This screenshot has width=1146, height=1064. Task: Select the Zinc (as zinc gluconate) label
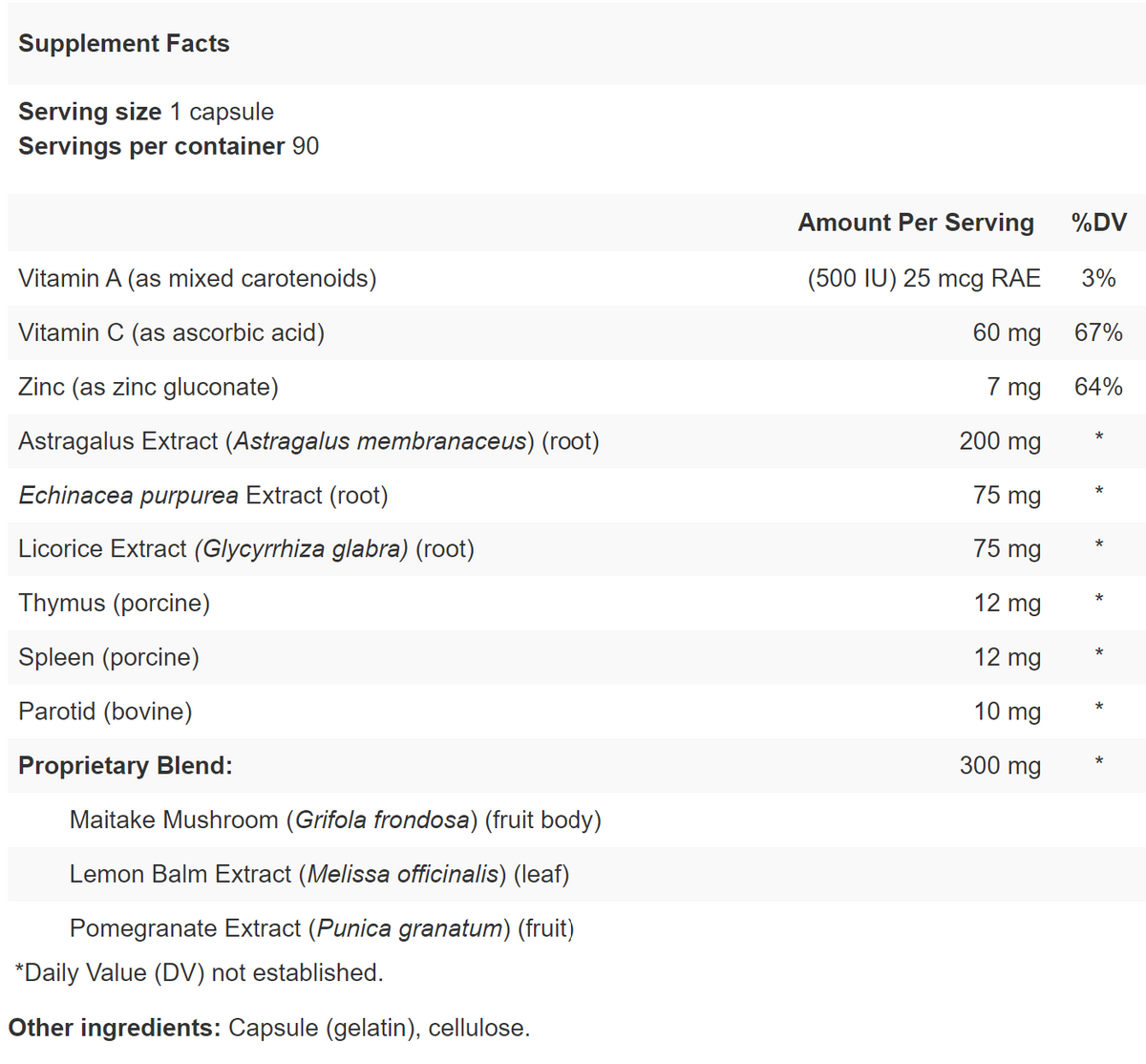coord(149,387)
